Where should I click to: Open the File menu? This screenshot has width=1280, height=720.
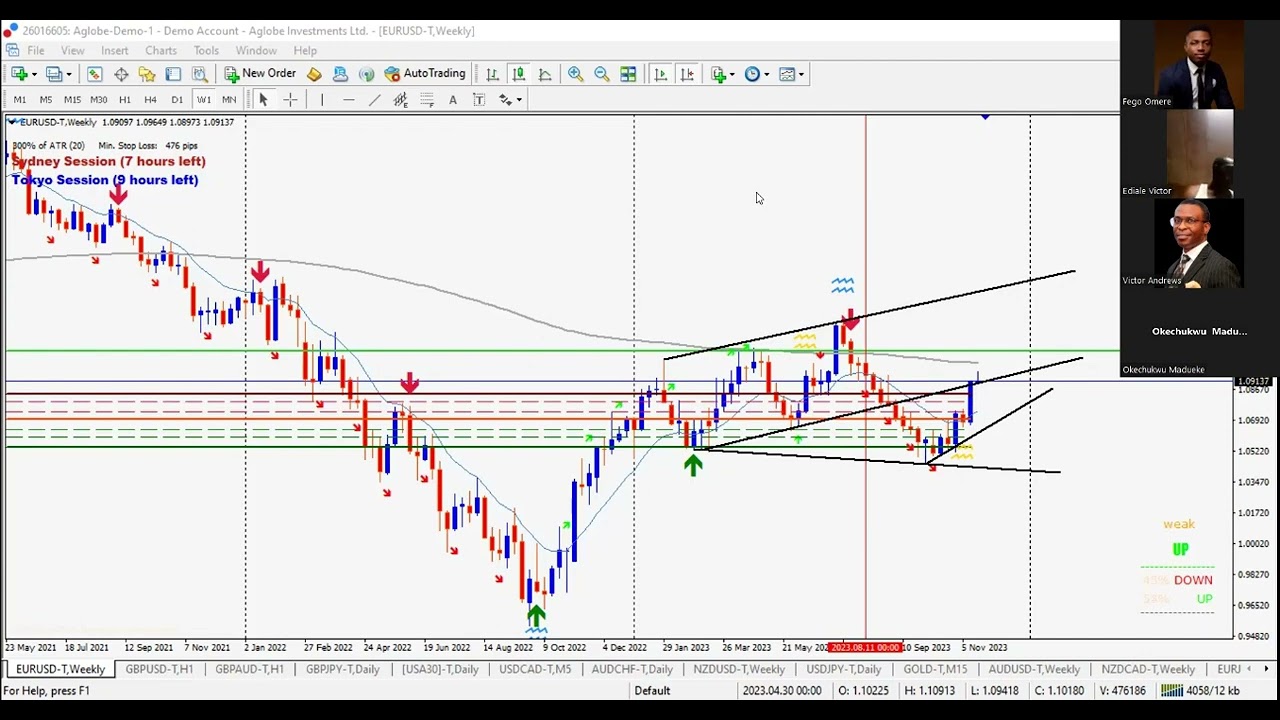pos(35,51)
